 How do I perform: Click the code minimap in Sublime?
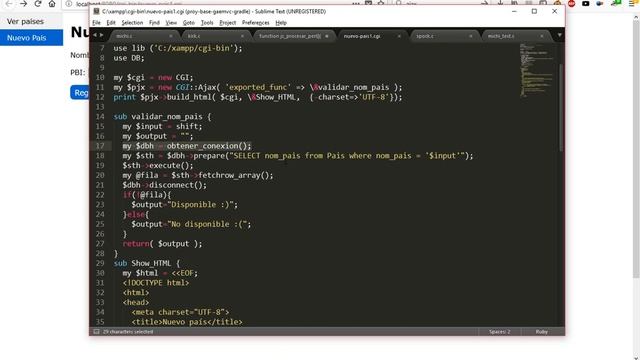coord(537,69)
